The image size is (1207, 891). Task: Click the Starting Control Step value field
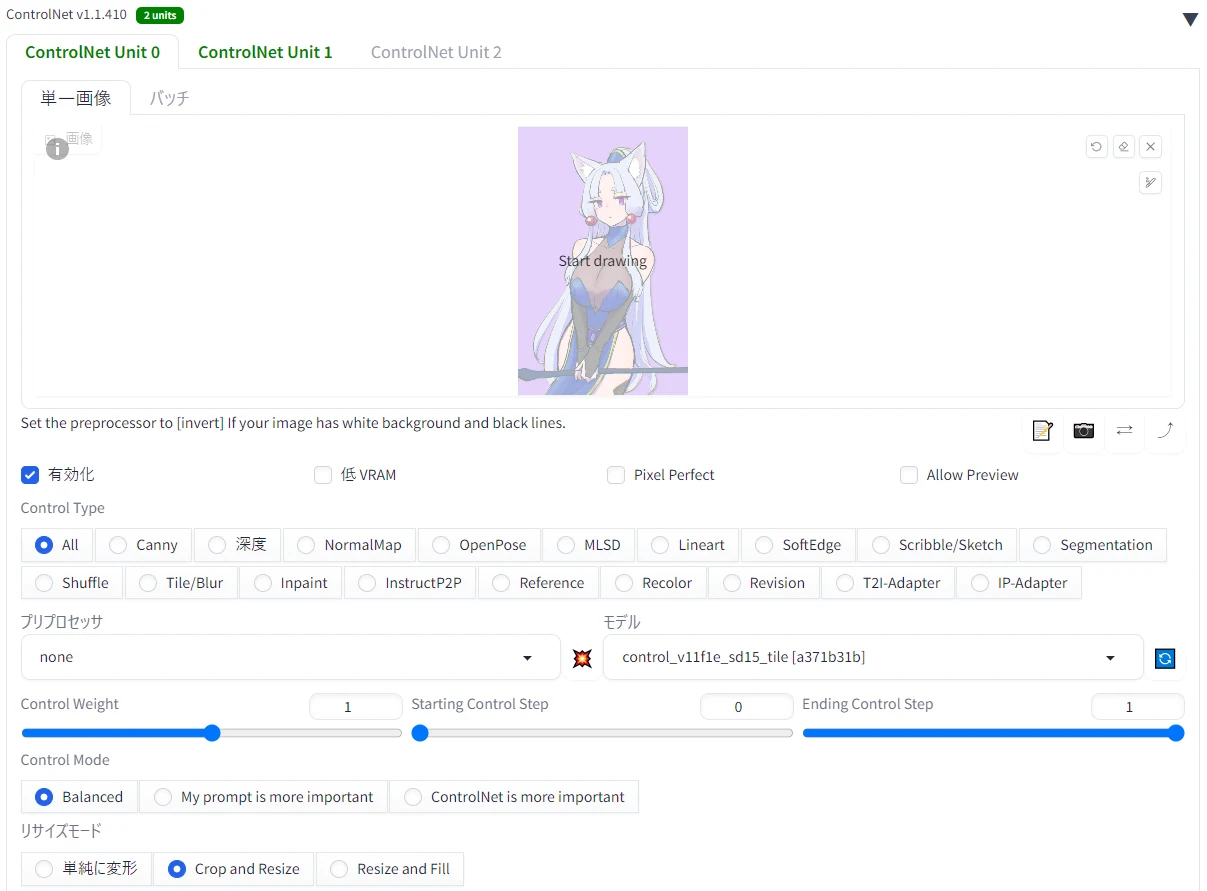tap(747, 707)
